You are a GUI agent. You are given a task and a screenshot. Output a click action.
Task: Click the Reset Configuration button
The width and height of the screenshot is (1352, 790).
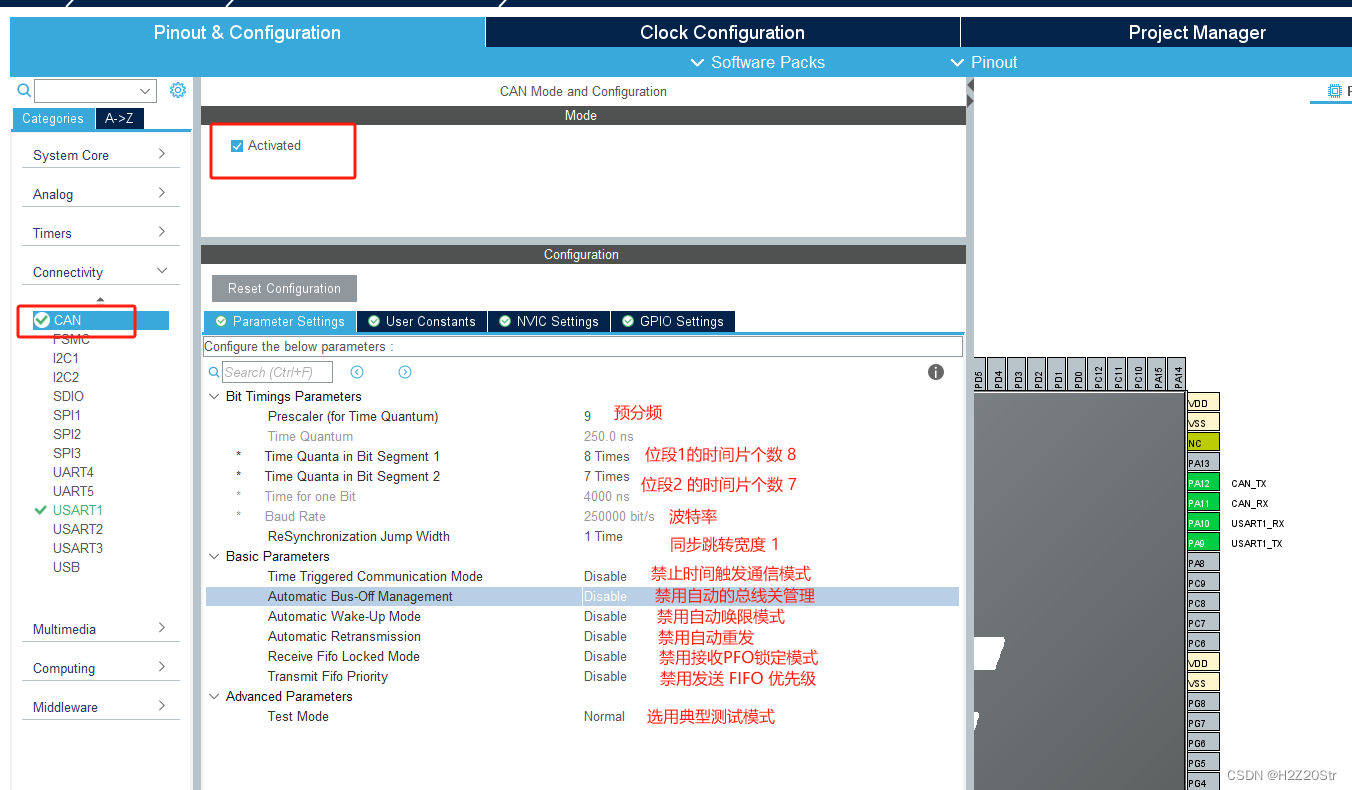[284, 288]
